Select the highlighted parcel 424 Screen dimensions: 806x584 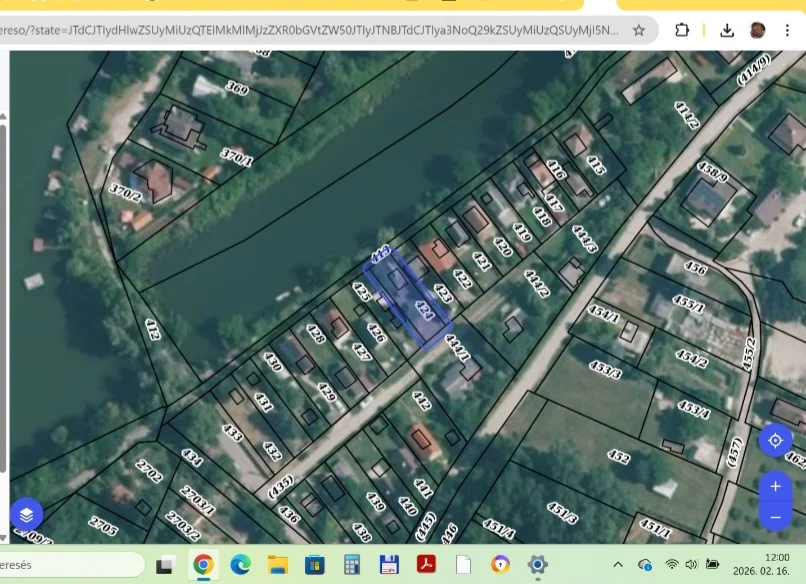tap(408, 298)
